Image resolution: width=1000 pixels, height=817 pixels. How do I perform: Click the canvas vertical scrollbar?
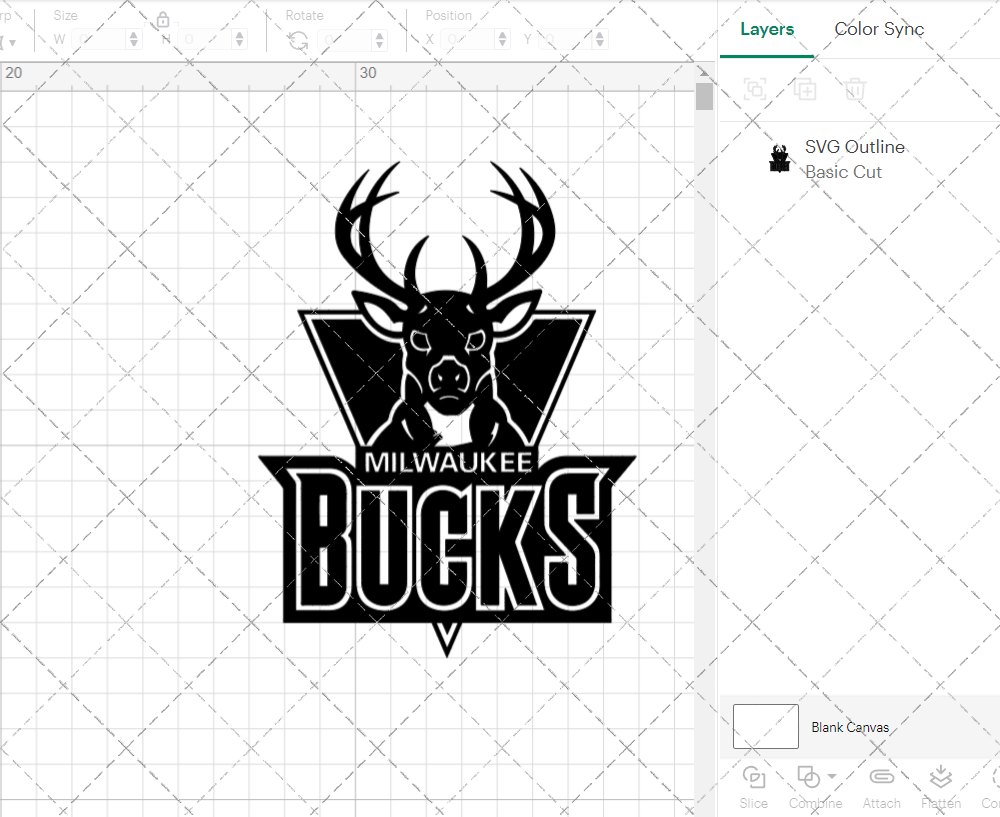704,95
